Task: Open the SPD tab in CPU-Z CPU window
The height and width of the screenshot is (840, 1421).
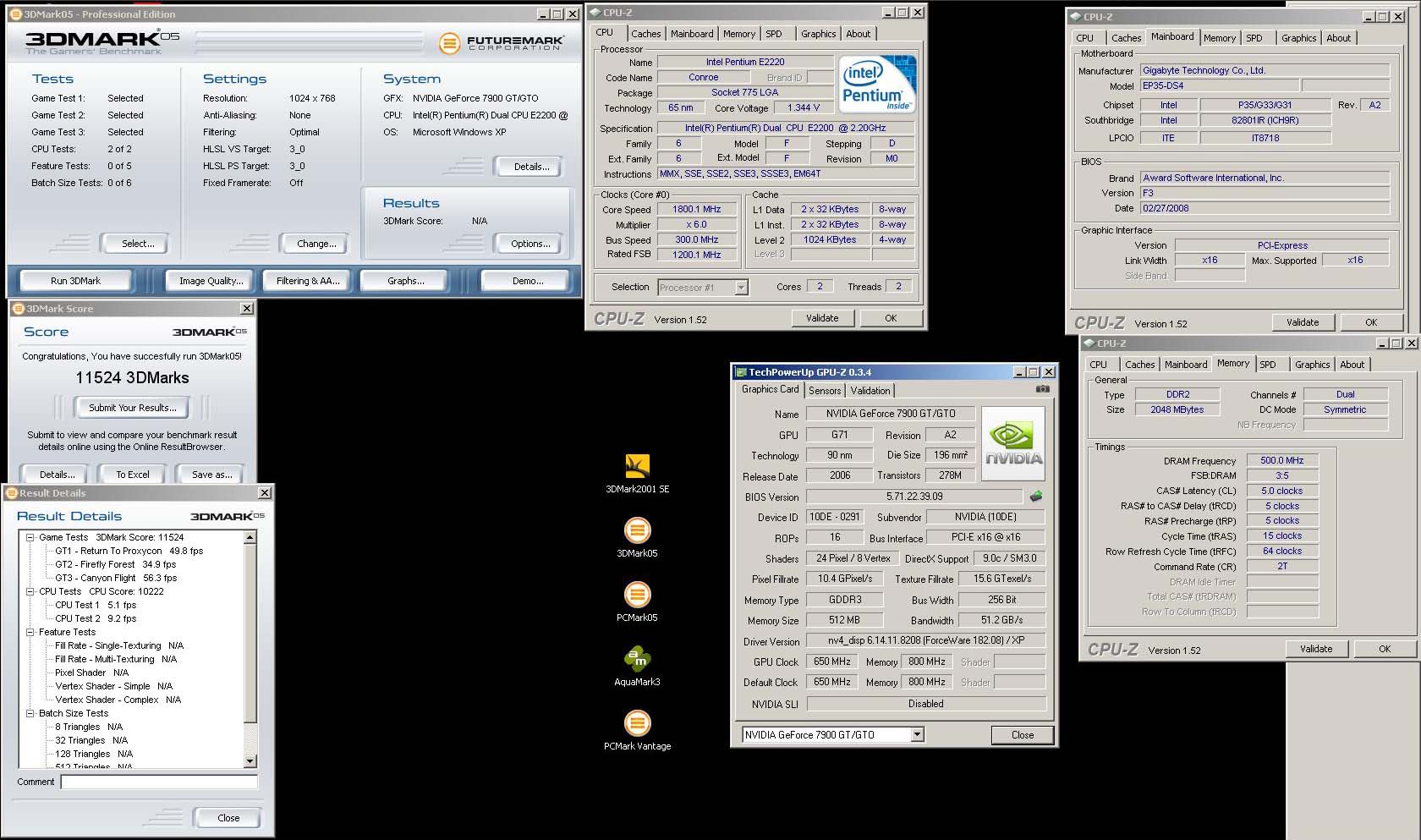Action: (774, 34)
